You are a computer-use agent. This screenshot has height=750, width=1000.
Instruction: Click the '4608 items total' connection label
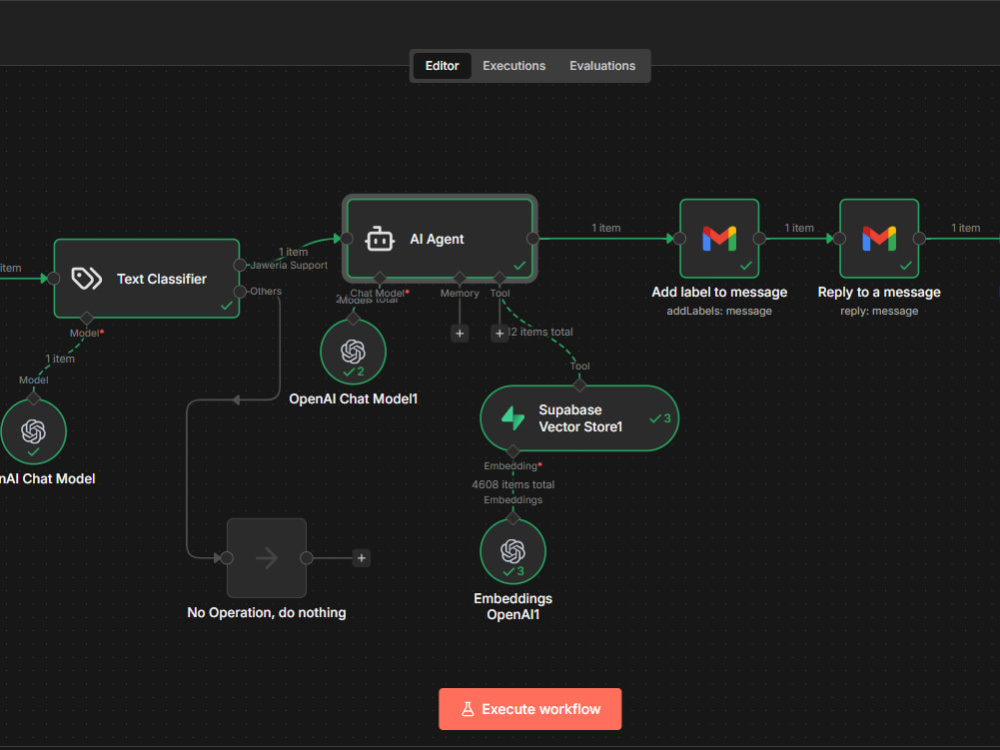point(513,485)
